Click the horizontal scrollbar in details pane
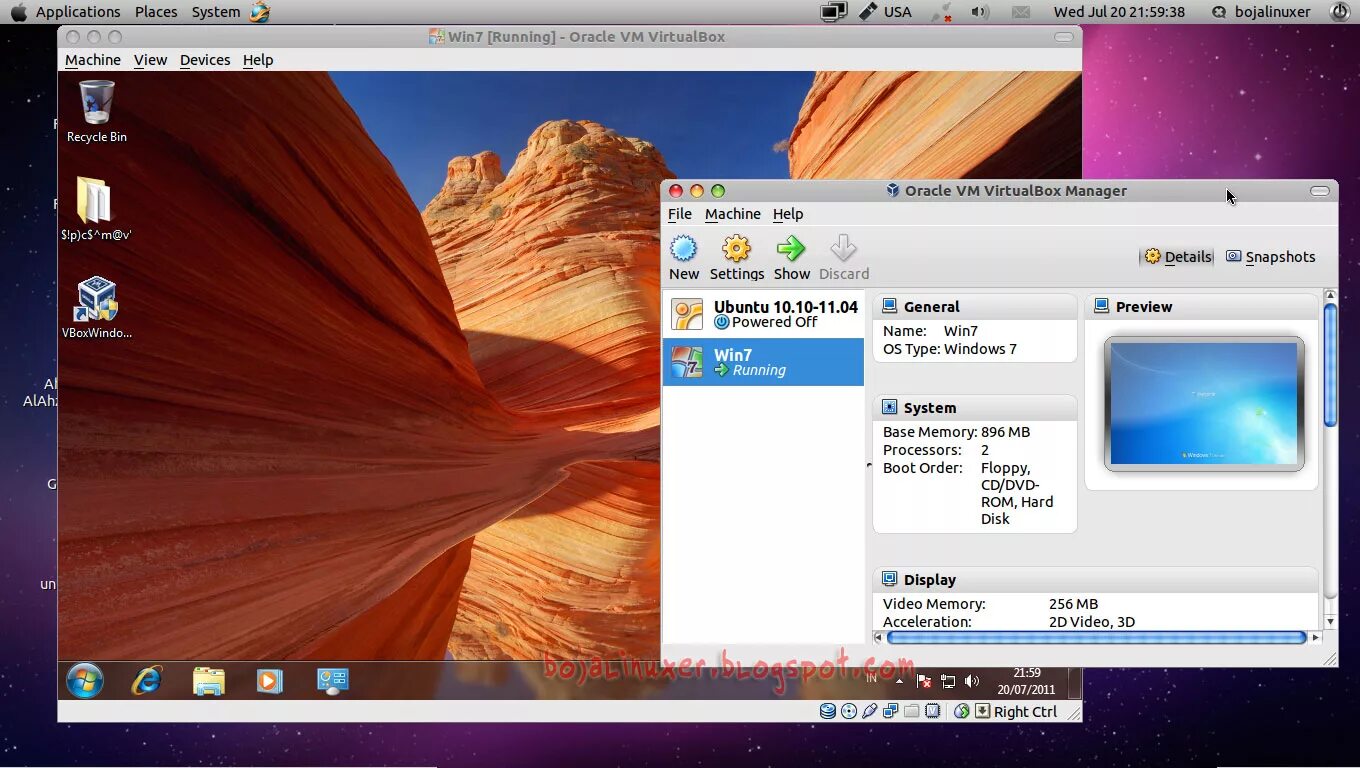 pos(1096,637)
